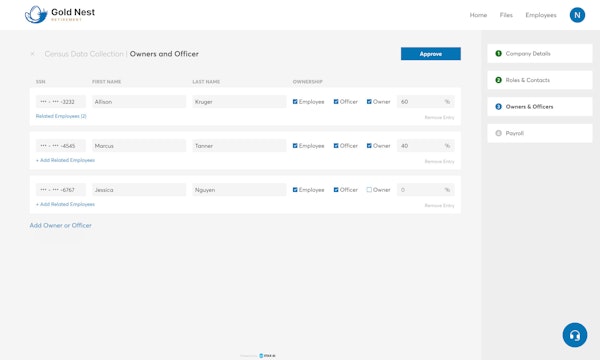Select Payroll step
Image resolution: width=600 pixels, height=360 pixels.
coord(540,133)
